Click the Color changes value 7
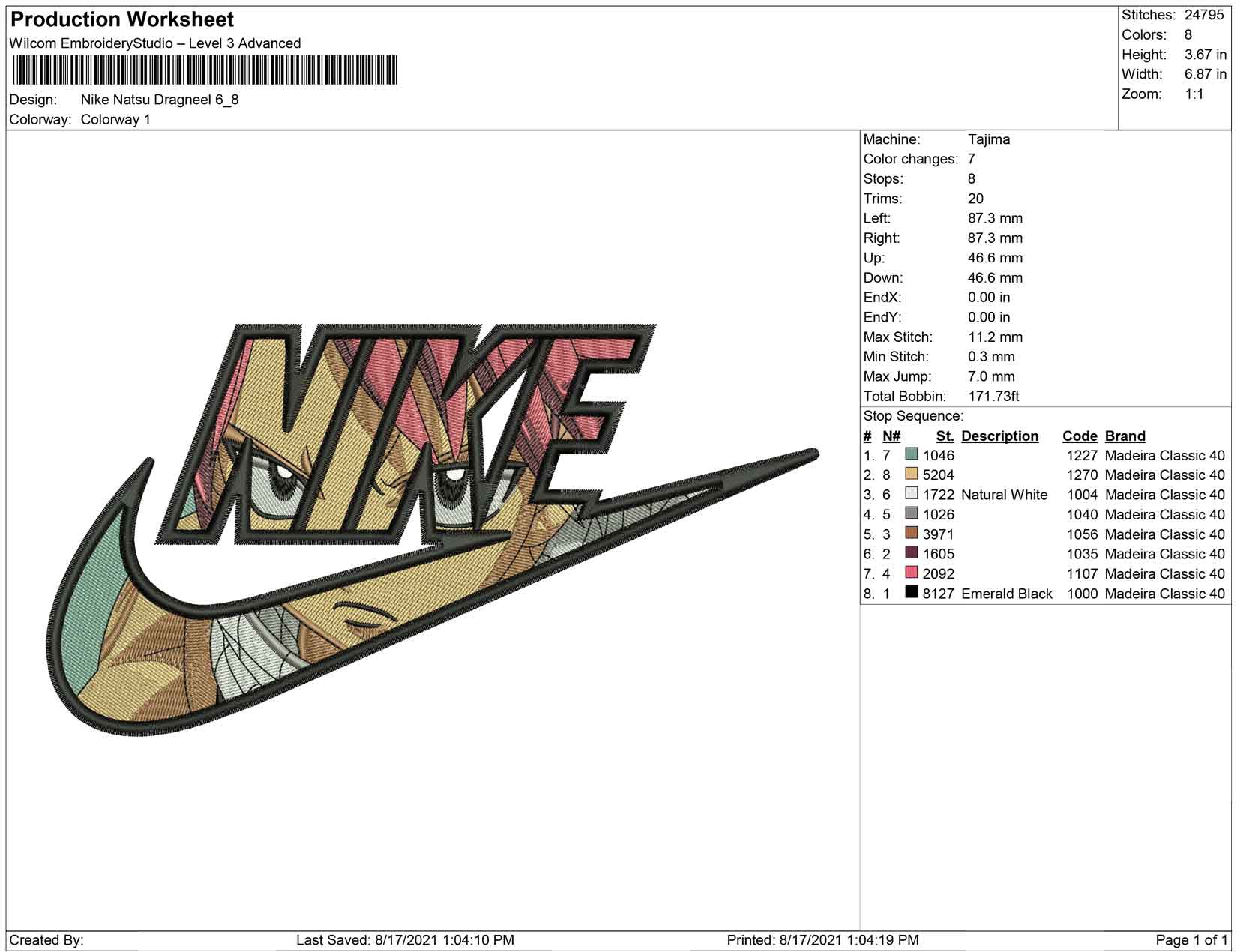The height and width of the screenshot is (952, 1237). click(972, 159)
